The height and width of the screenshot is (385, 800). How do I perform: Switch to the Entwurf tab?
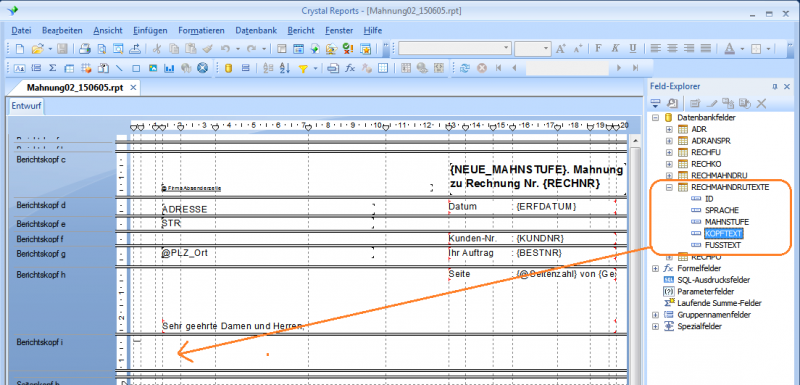click(26, 106)
